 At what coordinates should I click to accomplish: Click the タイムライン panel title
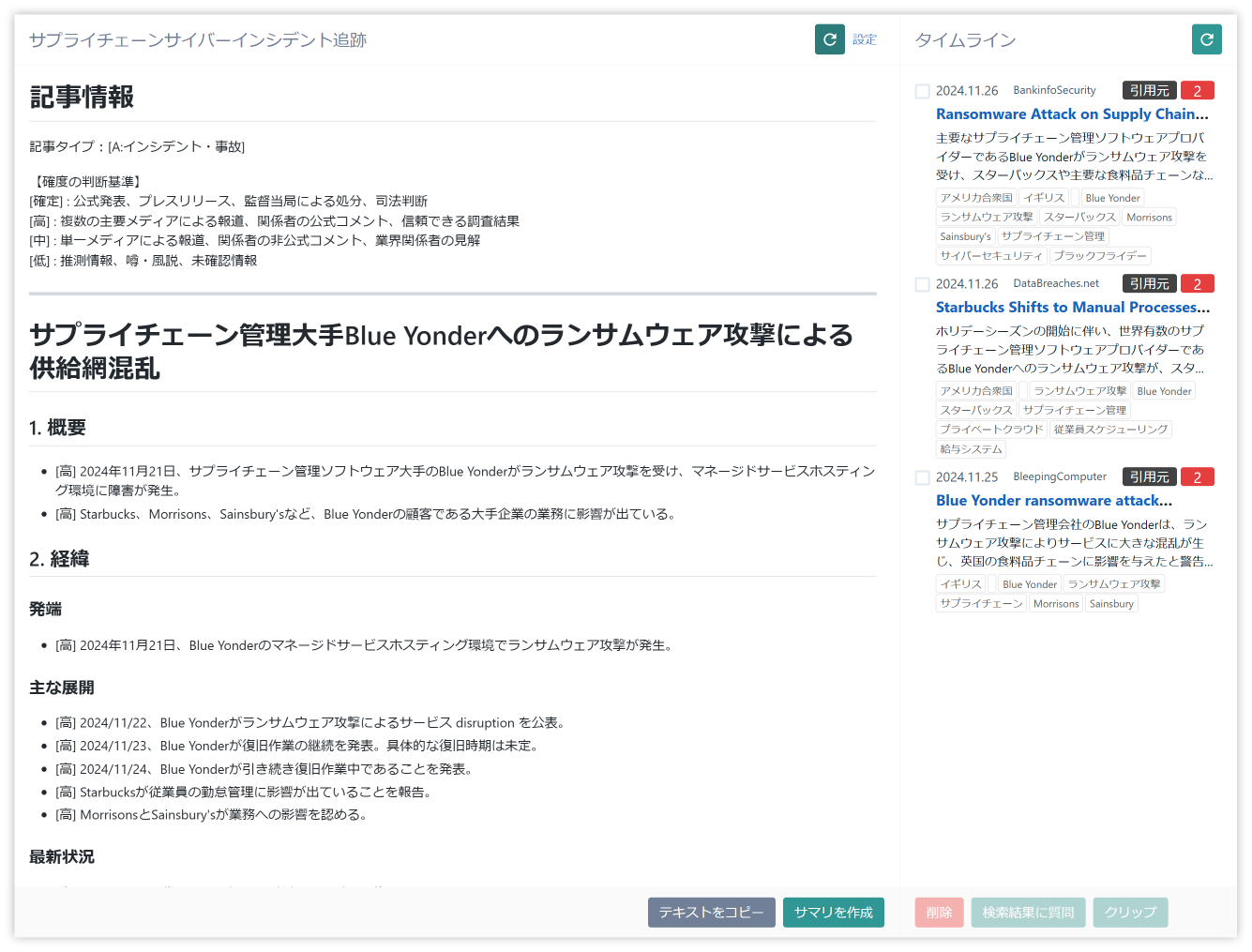pos(966,40)
